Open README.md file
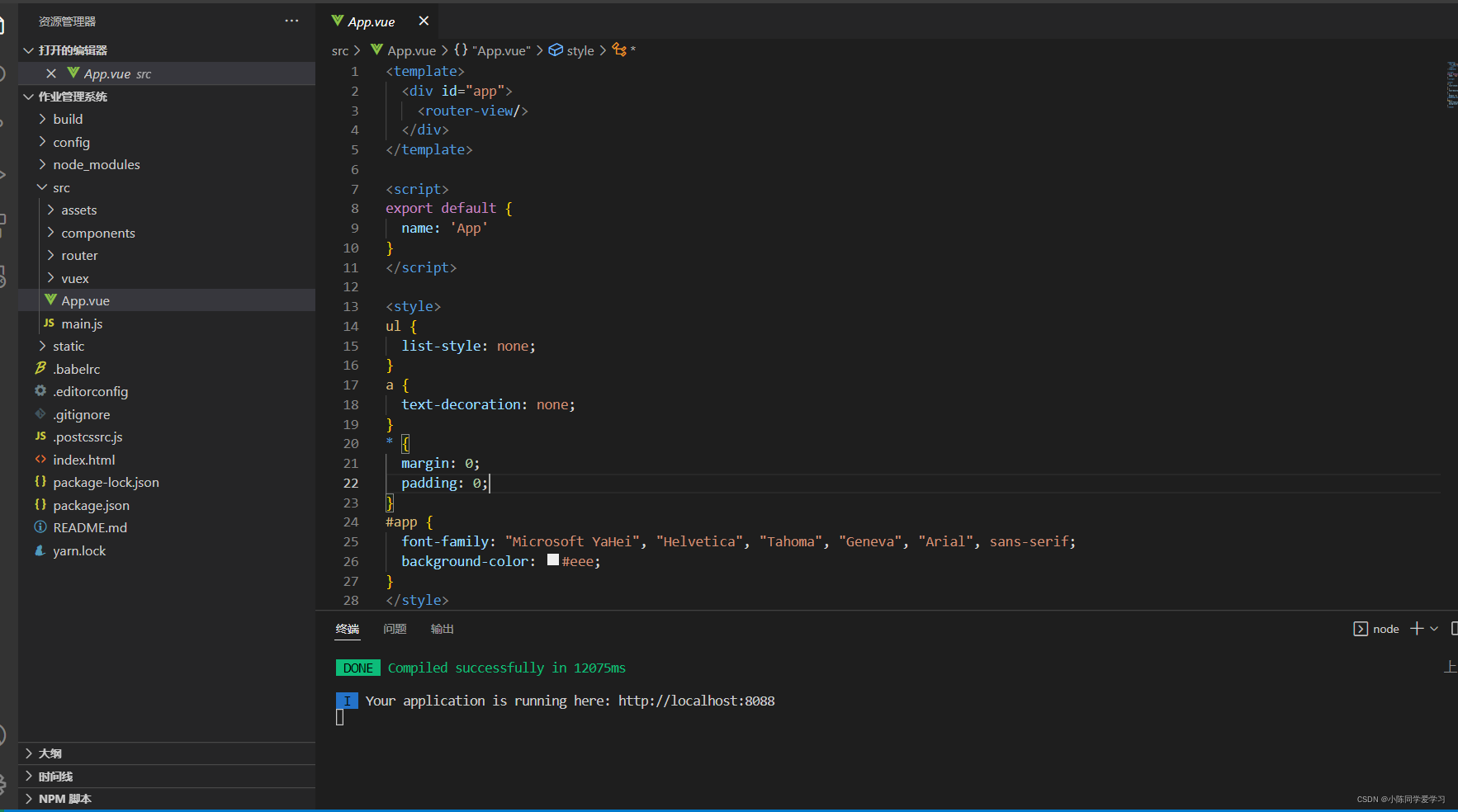 pyautogui.click(x=167, y=527)
